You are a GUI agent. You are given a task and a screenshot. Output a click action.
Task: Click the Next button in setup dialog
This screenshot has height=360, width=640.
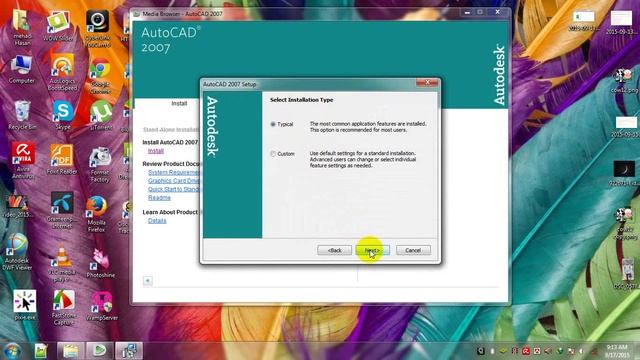[372, 250]
